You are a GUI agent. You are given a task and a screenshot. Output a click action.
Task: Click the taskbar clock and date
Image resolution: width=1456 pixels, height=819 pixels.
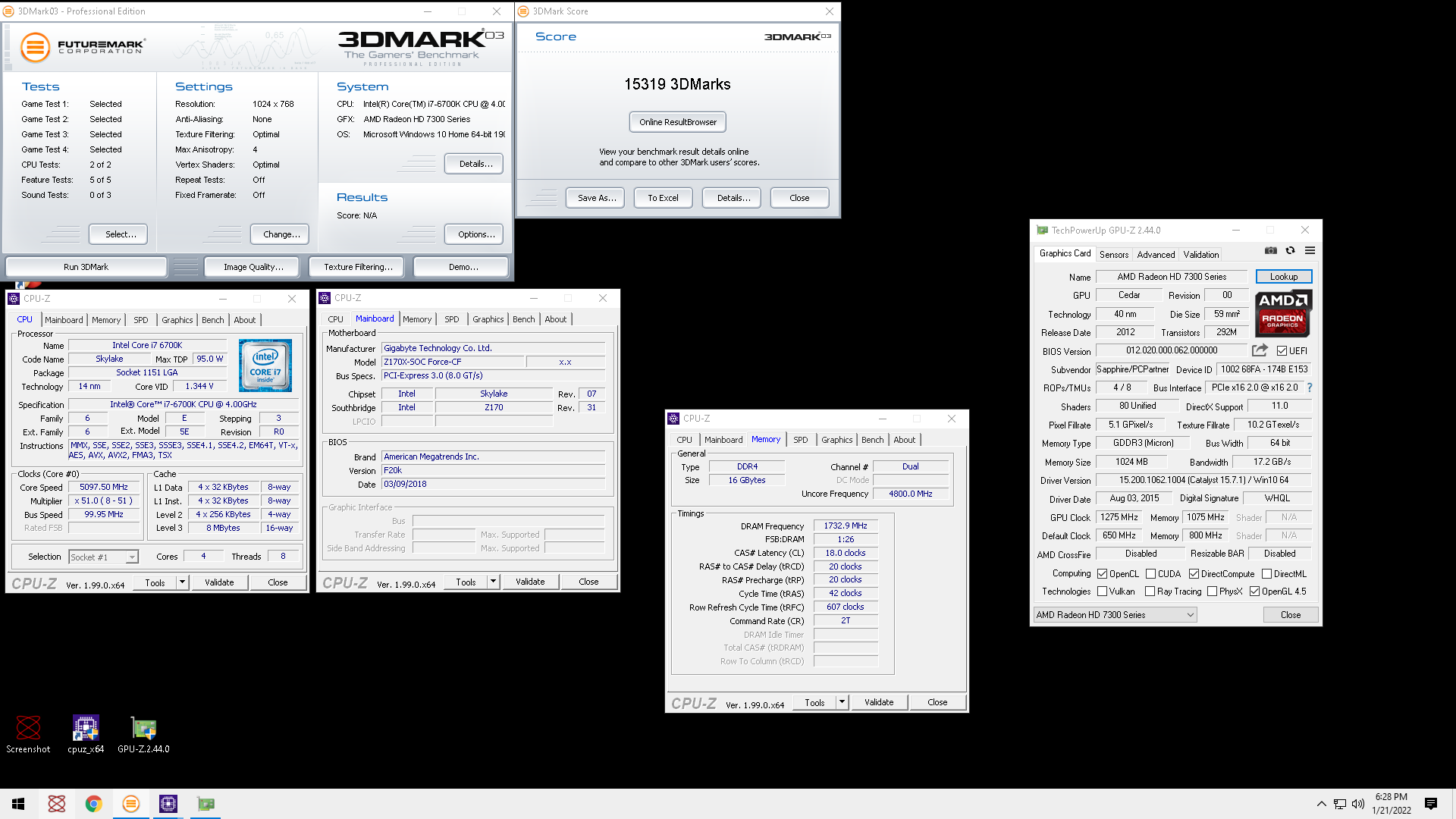click(1391, 804)
